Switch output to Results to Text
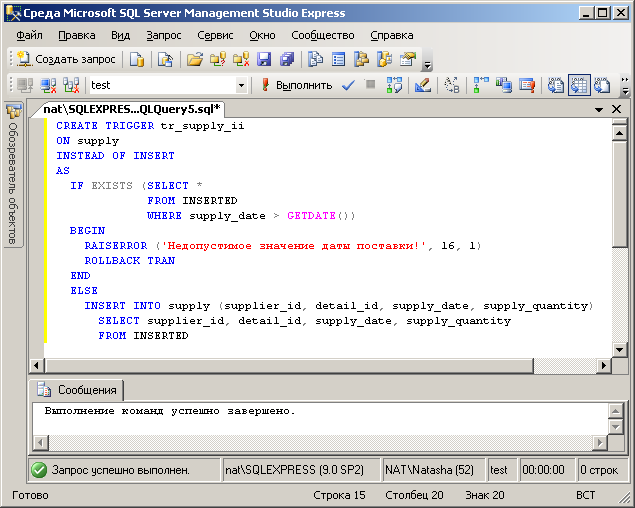 556,85
